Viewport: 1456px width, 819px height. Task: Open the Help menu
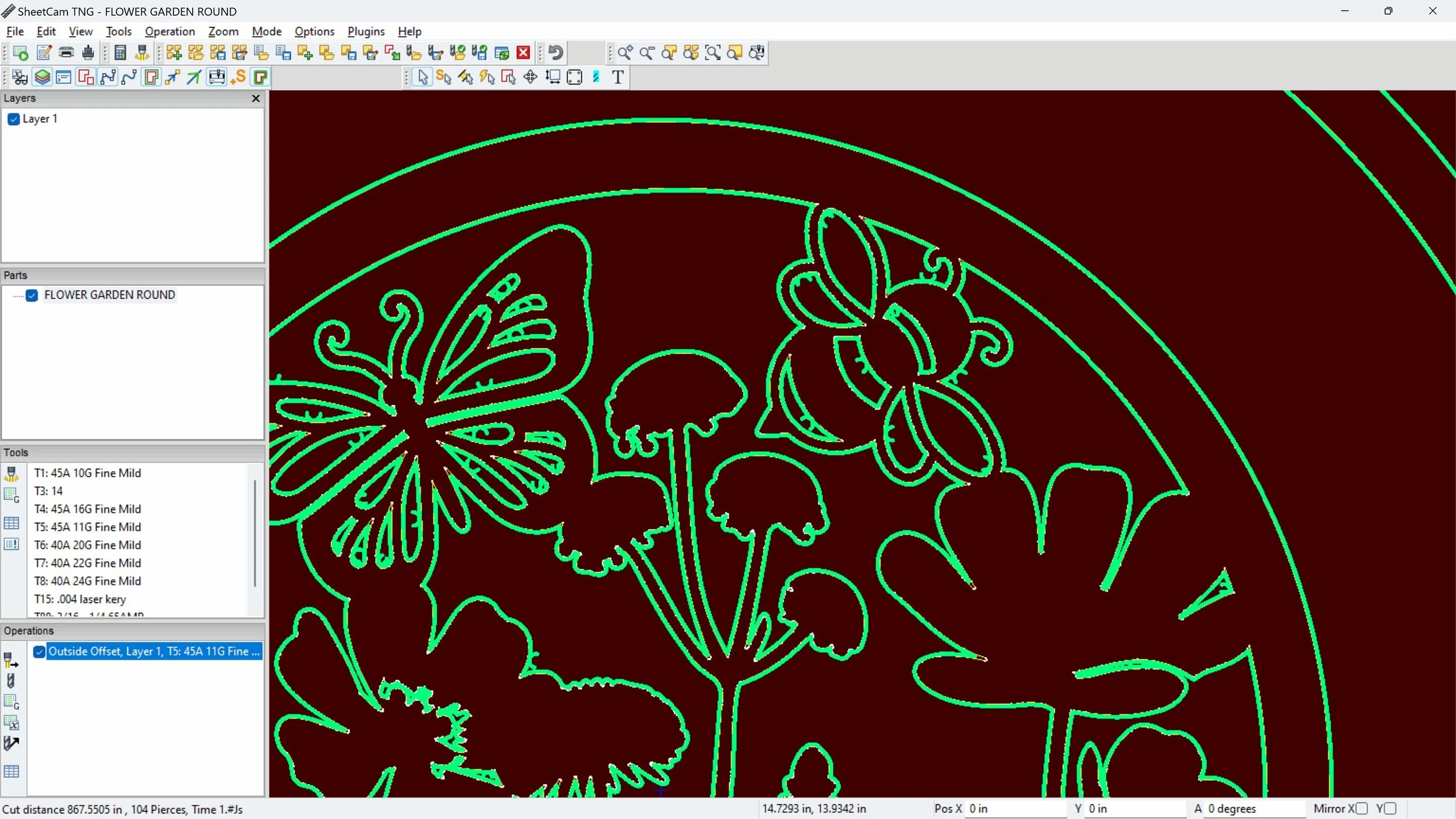tap(409, 31)
